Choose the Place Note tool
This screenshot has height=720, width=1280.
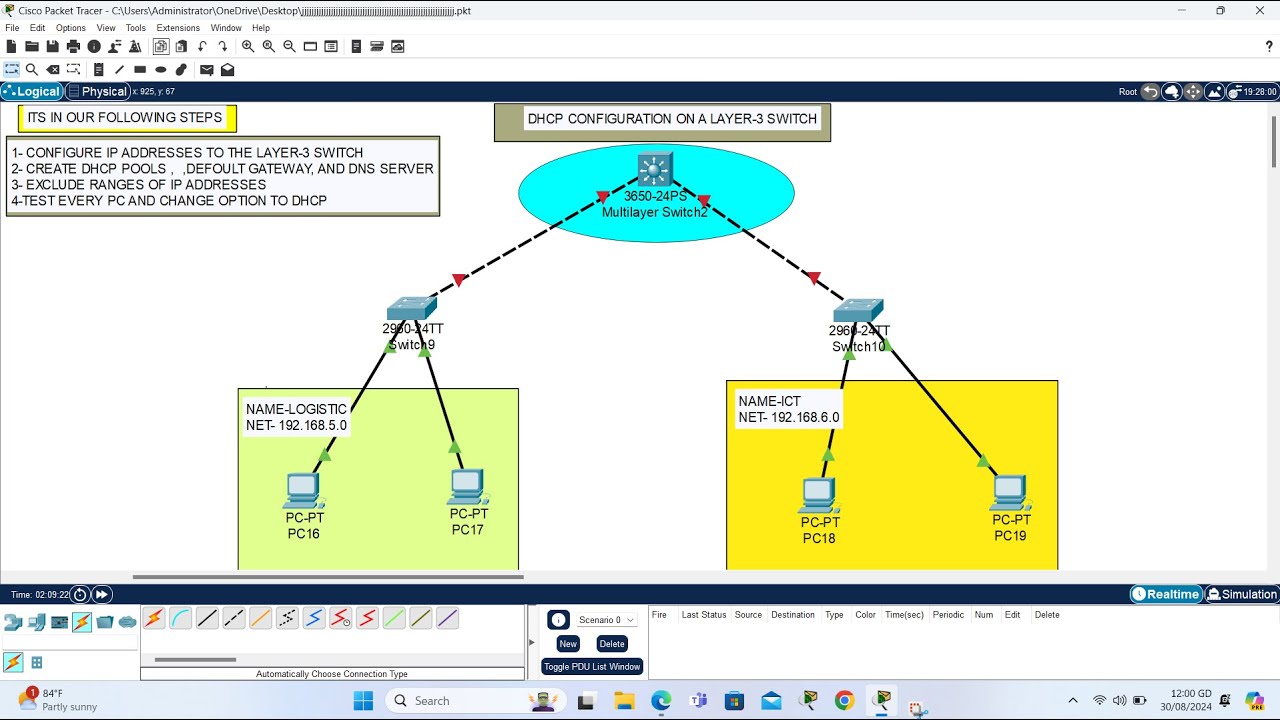[98, 70]
